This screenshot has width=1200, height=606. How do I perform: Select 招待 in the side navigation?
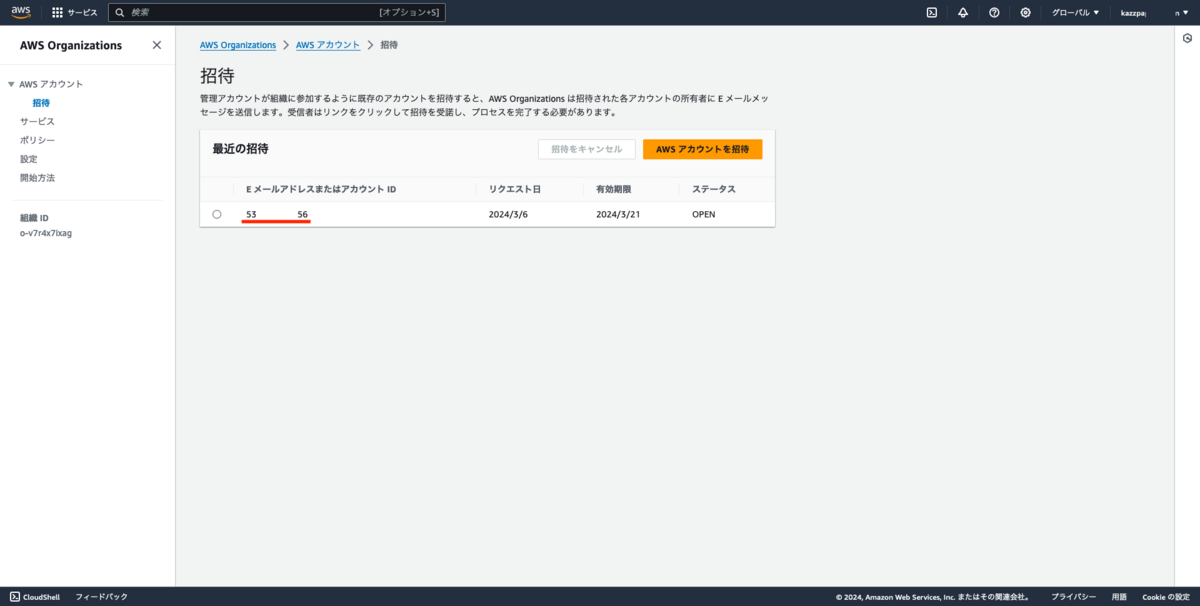click(x=40, y=103)
